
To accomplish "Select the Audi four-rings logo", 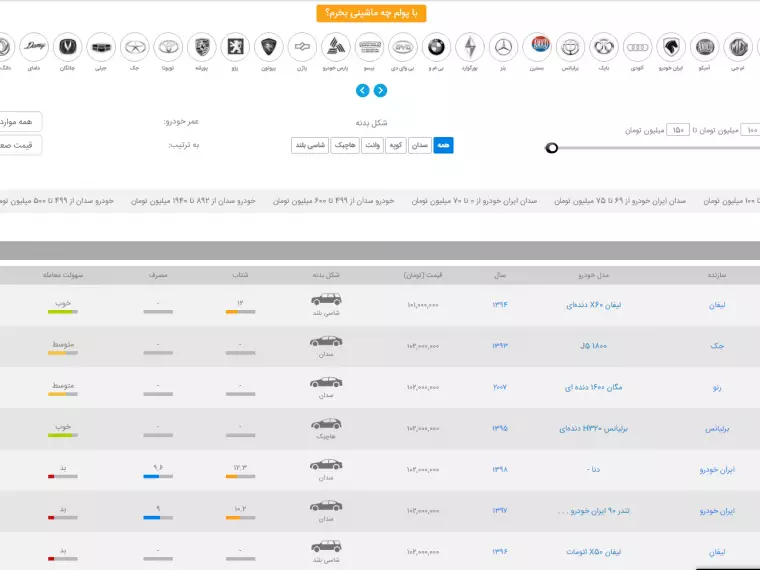I will pyautogui.click(x=637, y=47).
